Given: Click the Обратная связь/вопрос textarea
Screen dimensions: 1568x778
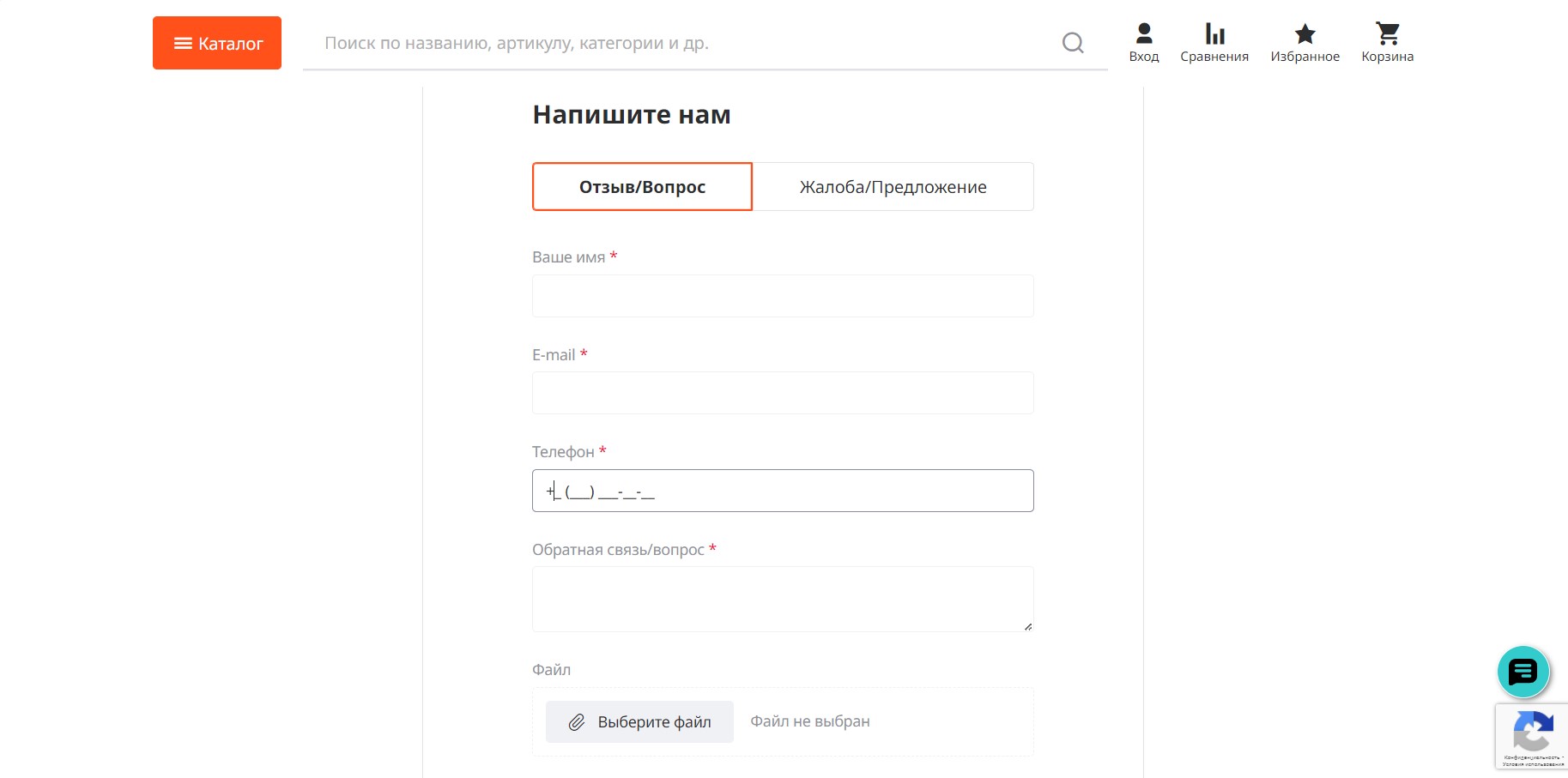Looking at the screenshot, I should pos(783,599).
